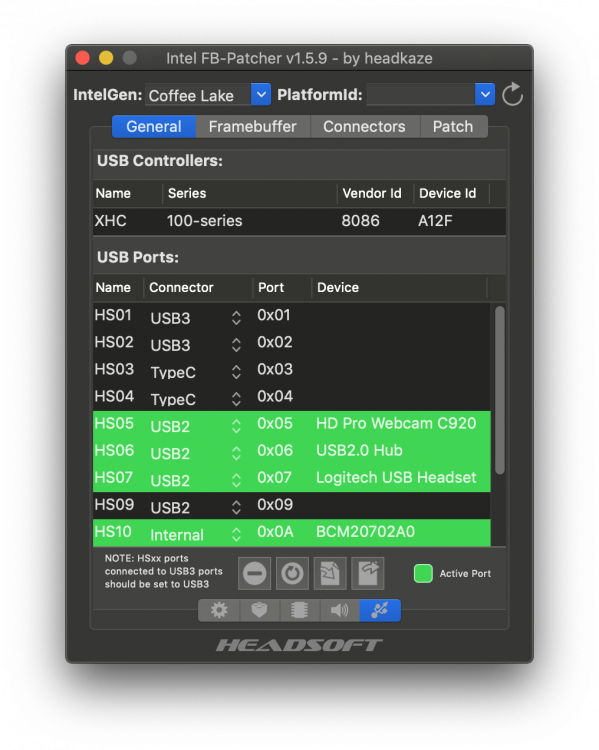
Task: Open the audio speaker section icon
Action: (x=340, y=610)
